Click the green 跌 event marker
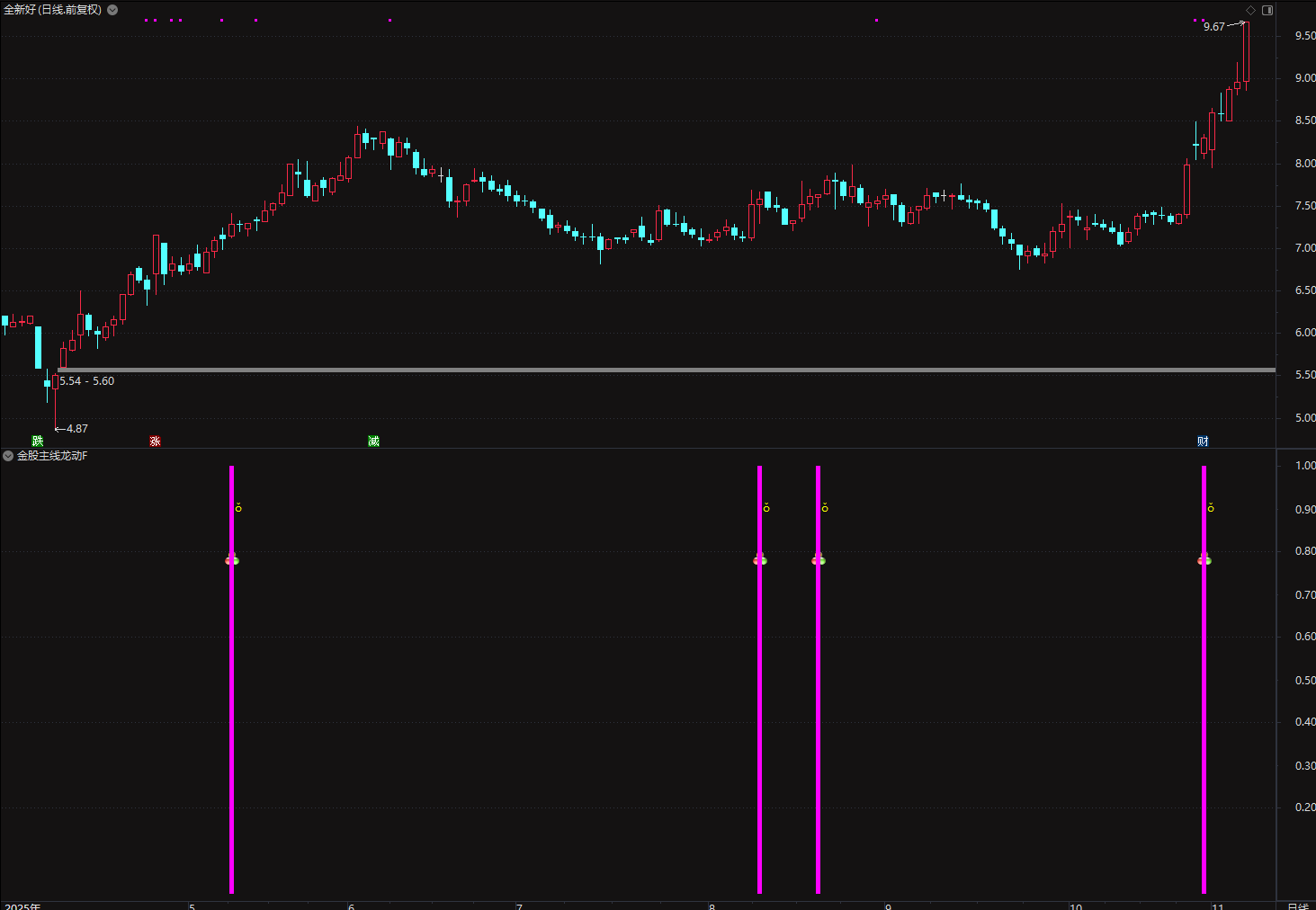The width and height of the screenshot is (1316, 910). [37, 441]
